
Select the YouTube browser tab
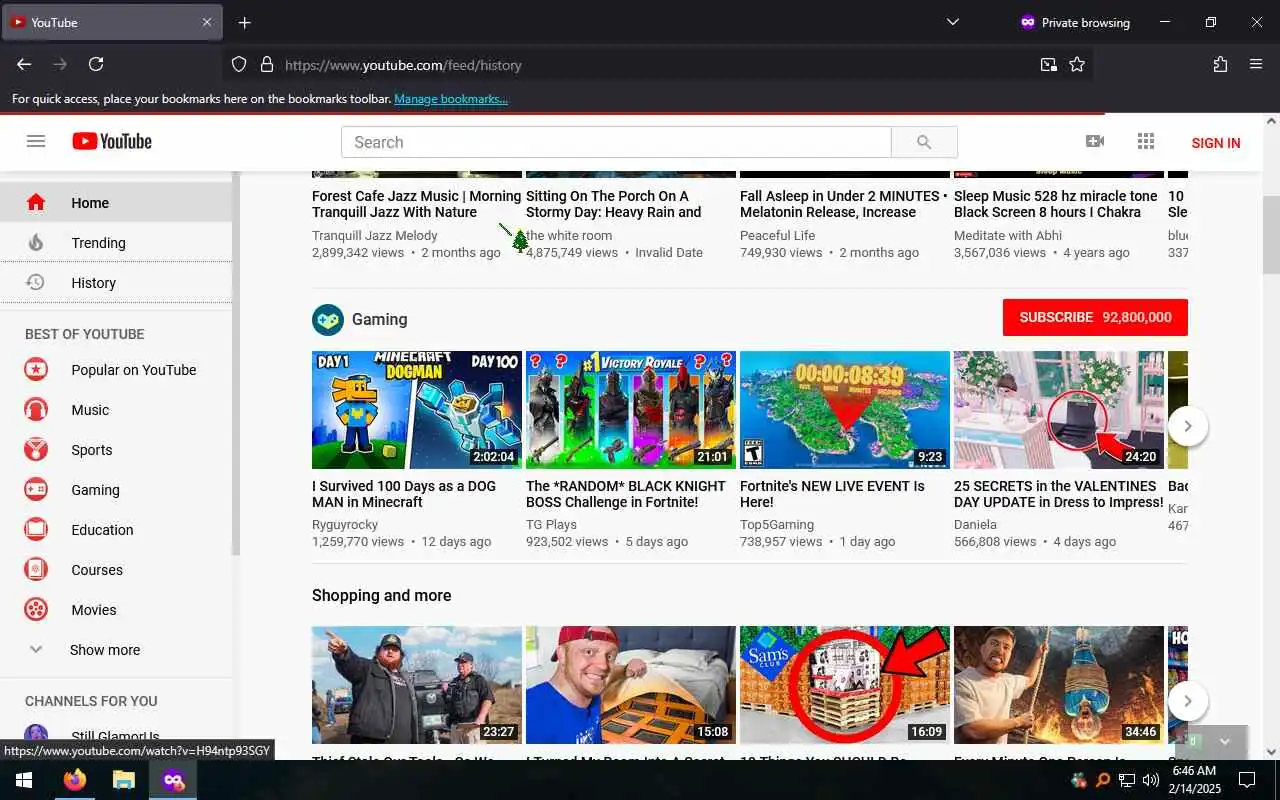tap(111, 22)
